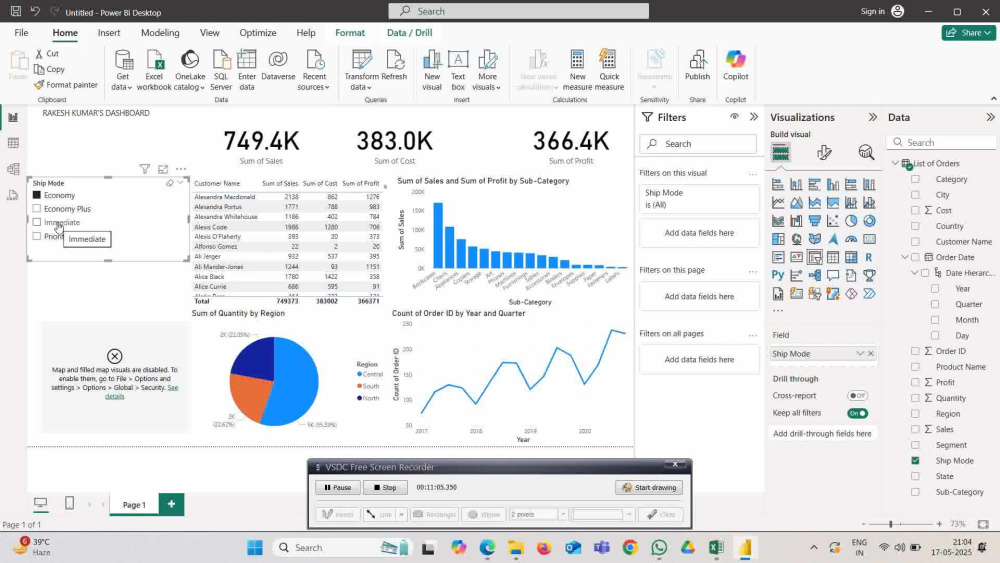Collapse the List of Orders table
This screenshot has width=1000, height=563.
[x=895, y=163]
